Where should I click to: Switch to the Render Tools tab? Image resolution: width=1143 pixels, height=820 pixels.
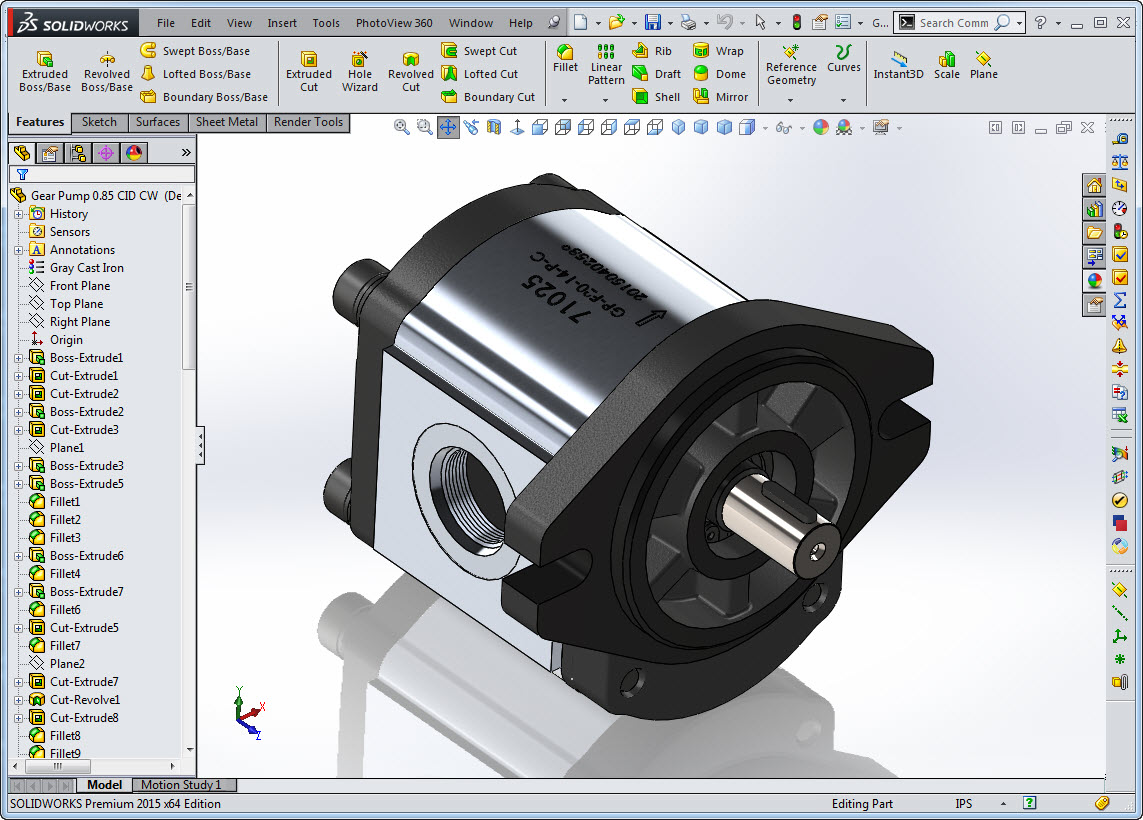click(x=308, y=122)
